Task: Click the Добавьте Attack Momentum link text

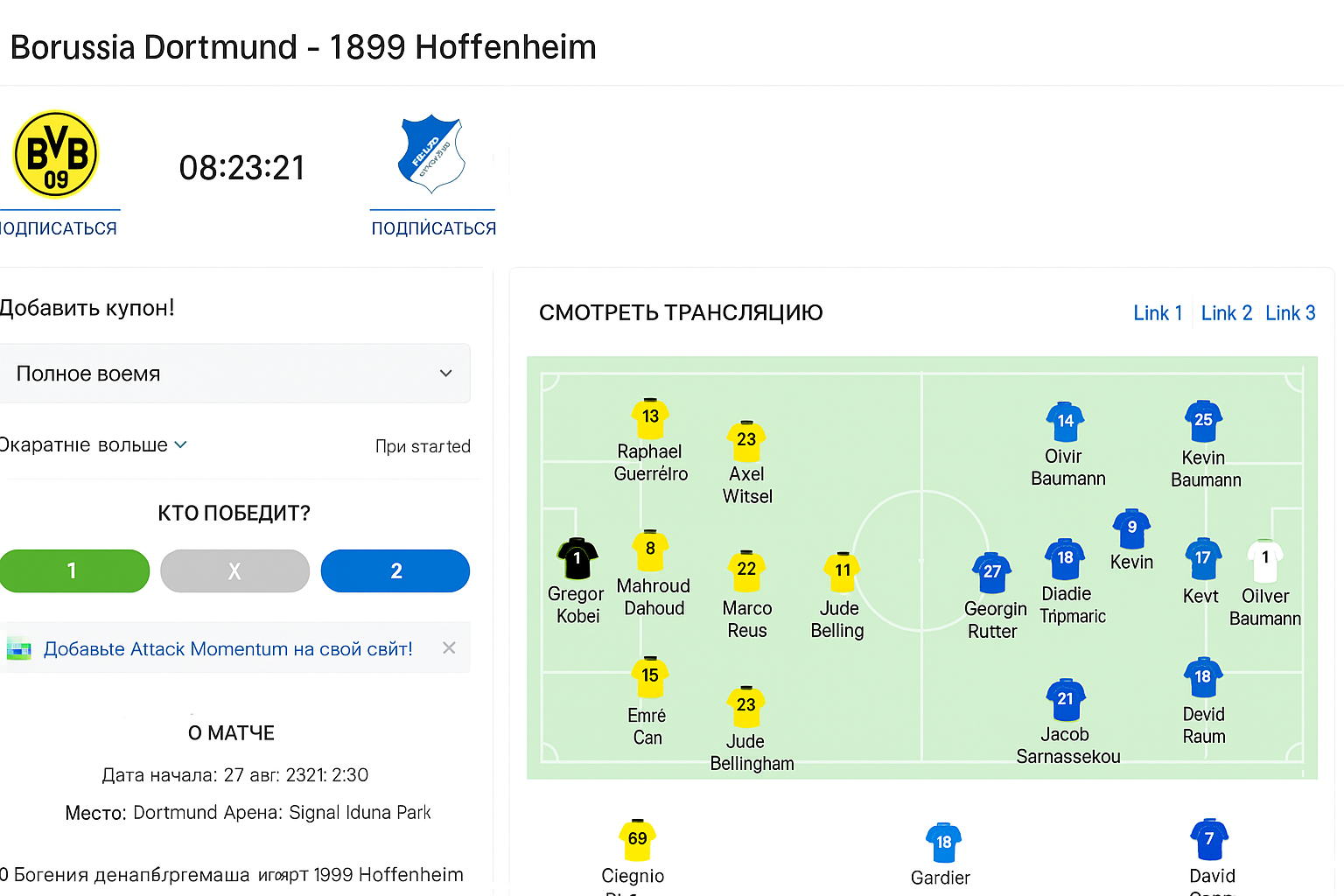Action: (227, 649)
